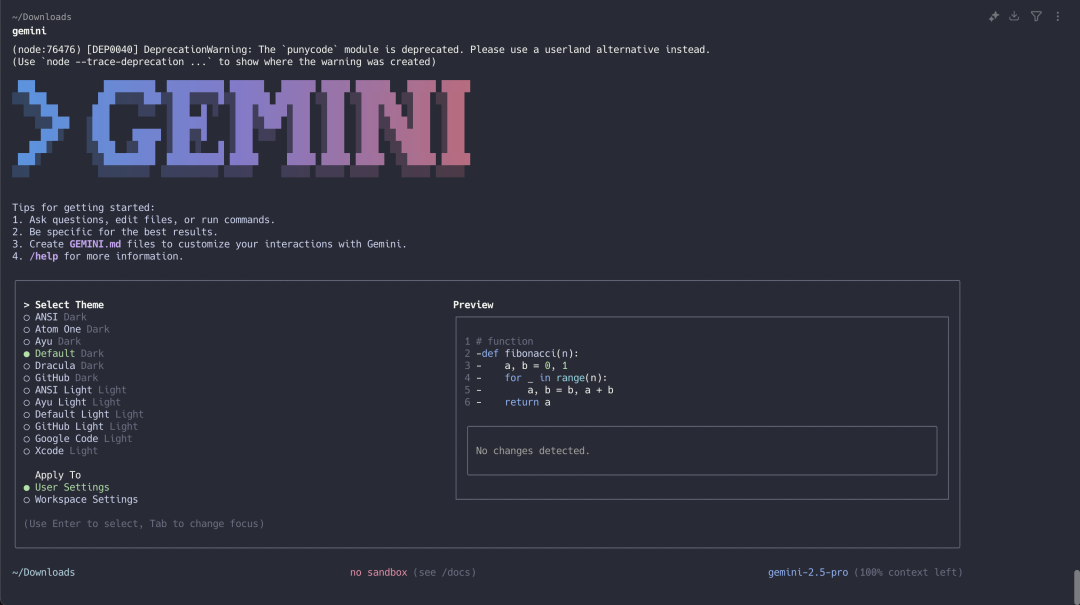Click the 'a, b = 0, 1' code line
This screenshot has width=1080, height=605.
click(536, 366)
